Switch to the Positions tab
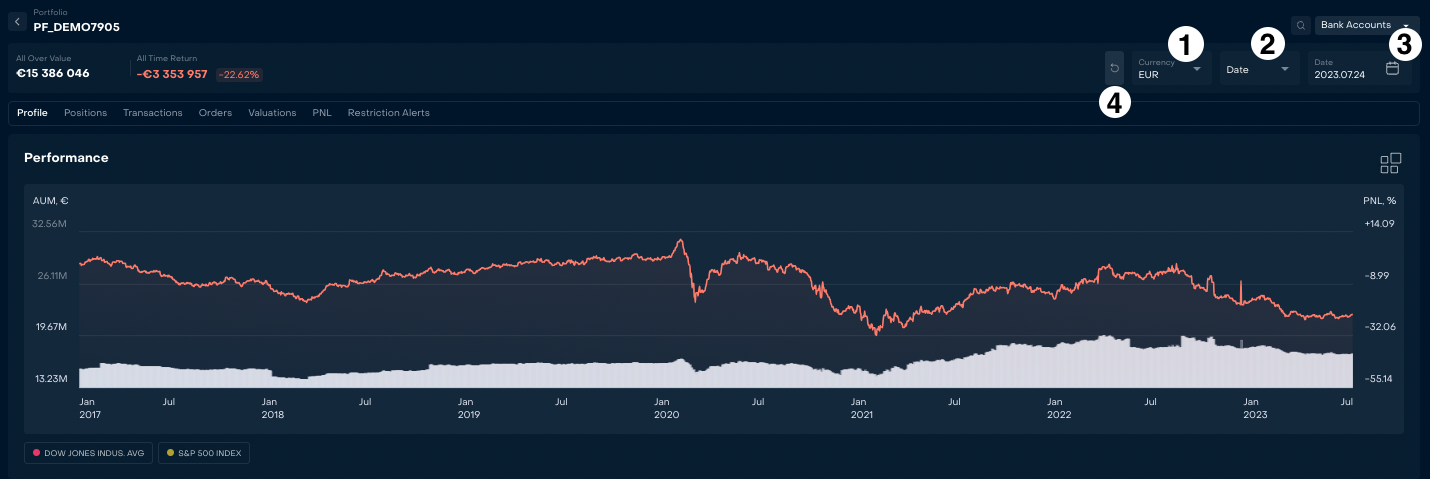 [x=85, y=113]
